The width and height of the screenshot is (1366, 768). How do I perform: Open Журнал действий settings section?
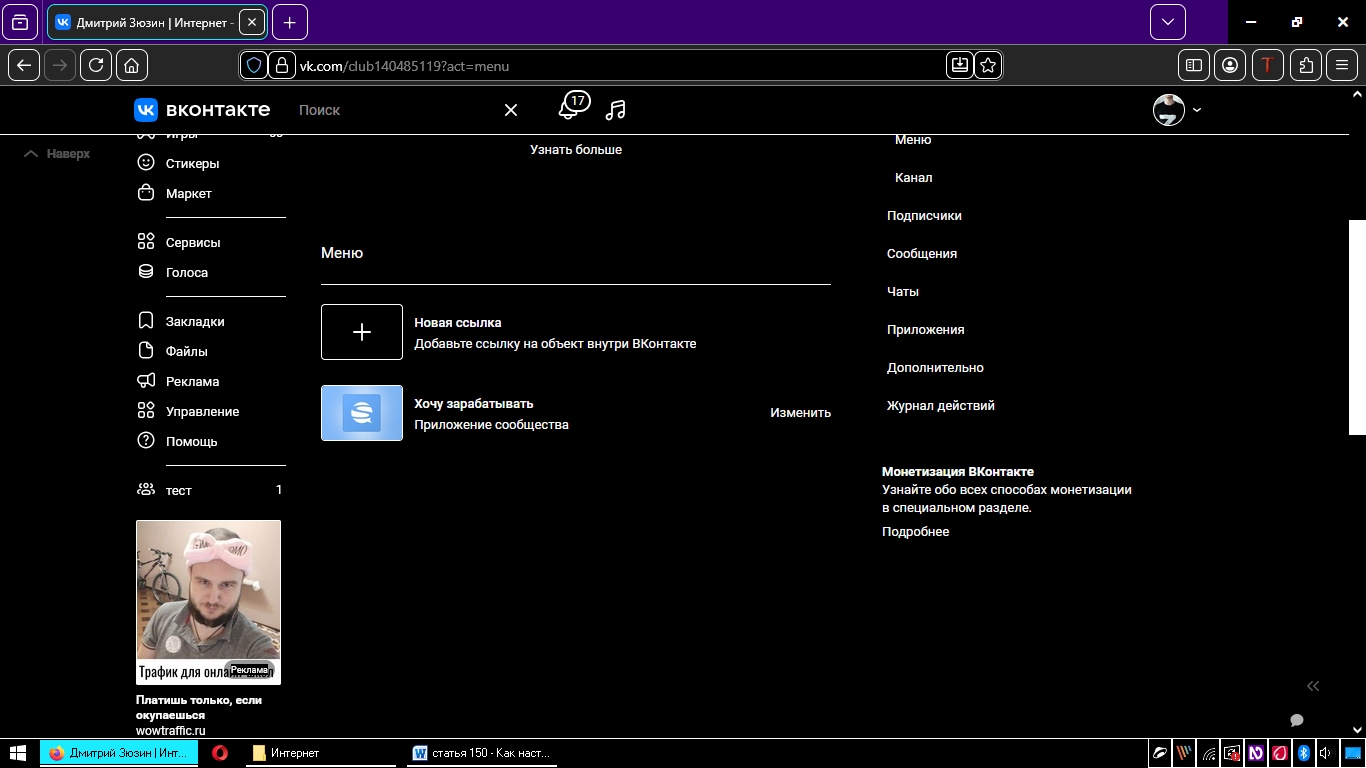[x=940, y=405]
